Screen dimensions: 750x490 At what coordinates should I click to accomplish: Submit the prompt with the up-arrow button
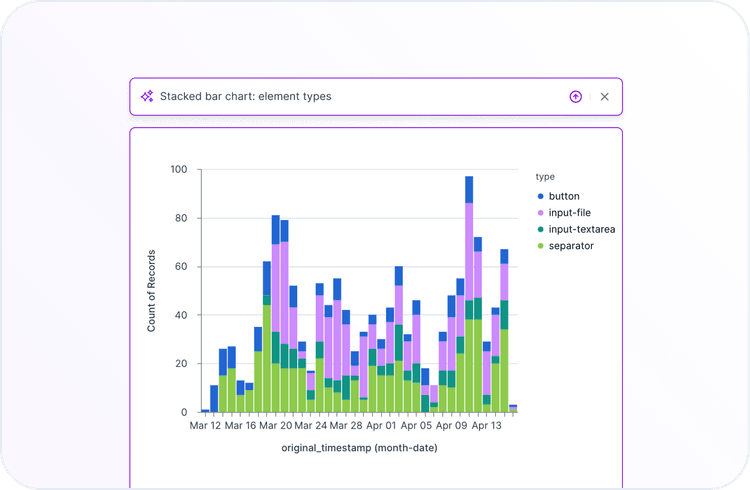coord(575,97)
